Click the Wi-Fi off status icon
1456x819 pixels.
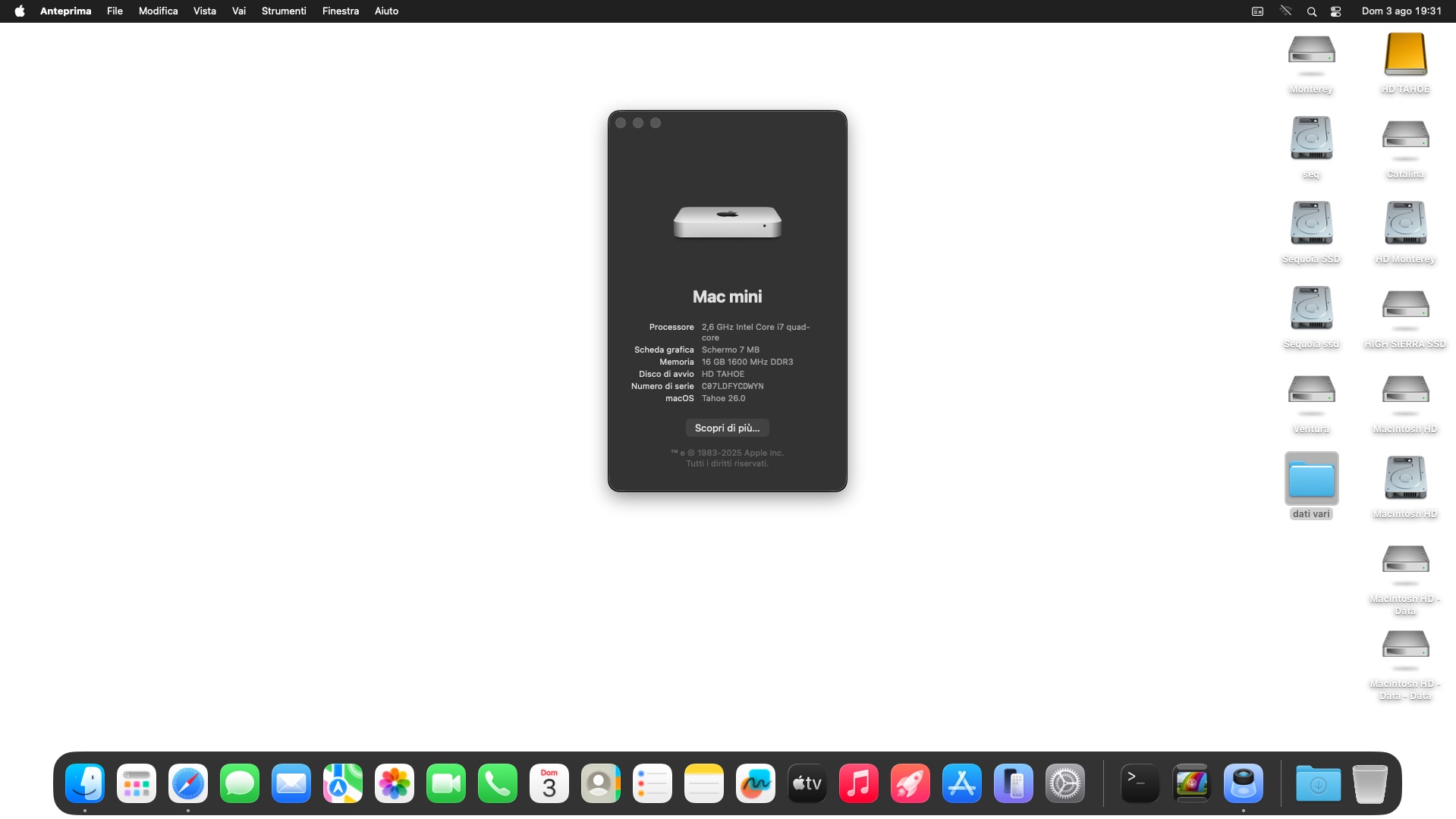pyautogui.click(x=1285, y=11)
